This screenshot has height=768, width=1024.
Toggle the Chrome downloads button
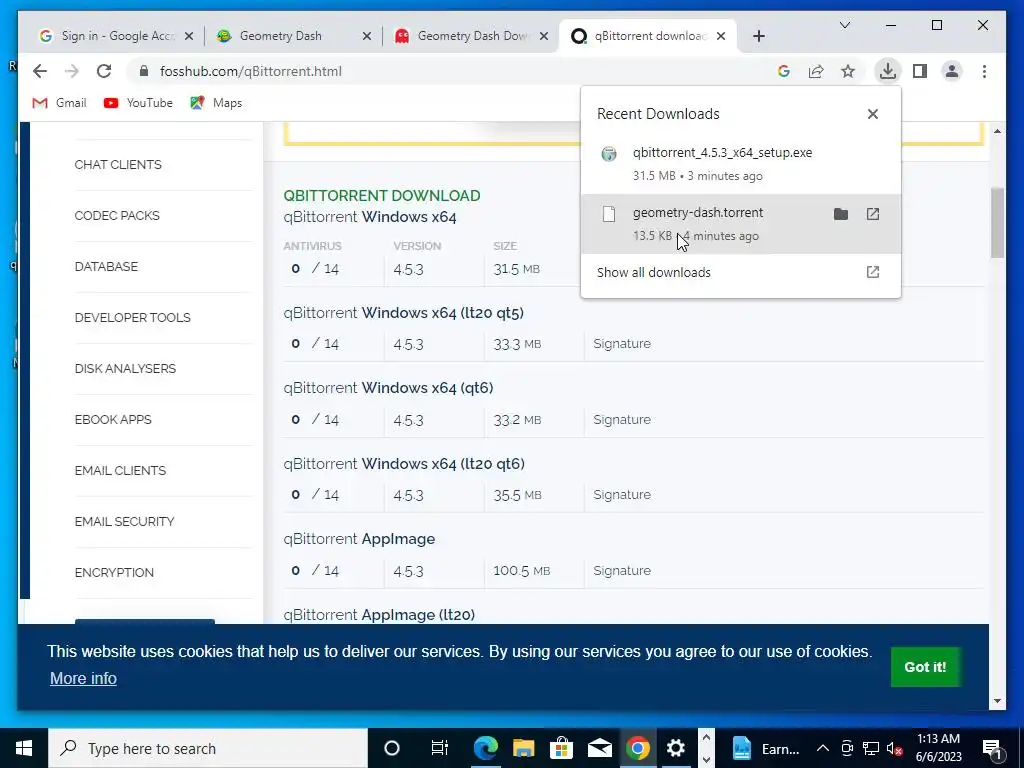point(888,71)
